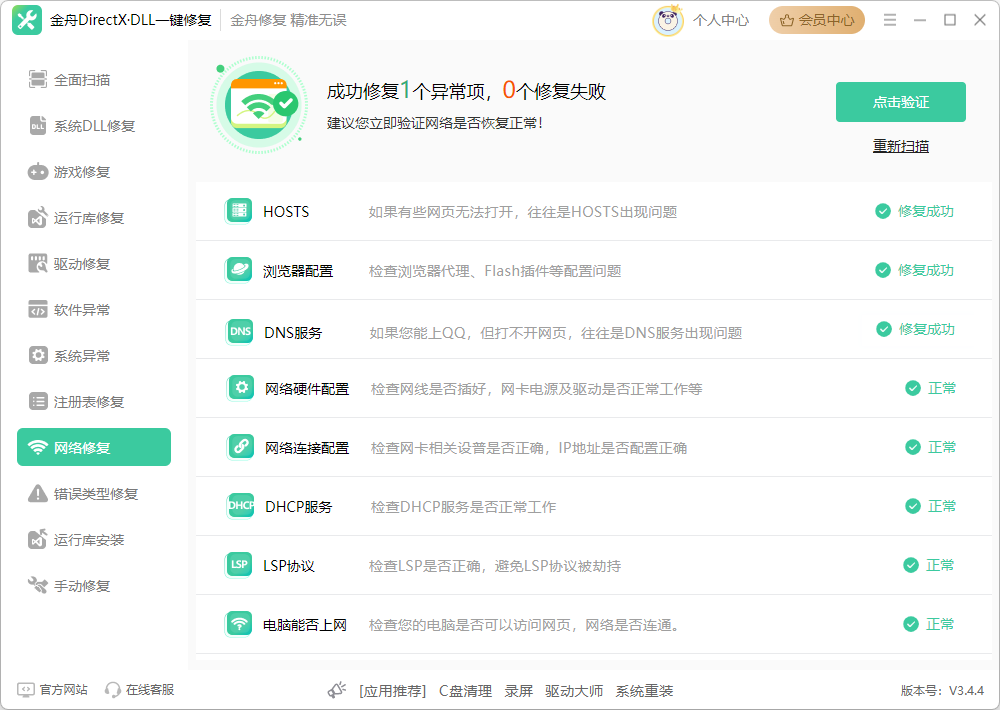Click the 成功修复1个异常项 headline

[x=466, y=91]
